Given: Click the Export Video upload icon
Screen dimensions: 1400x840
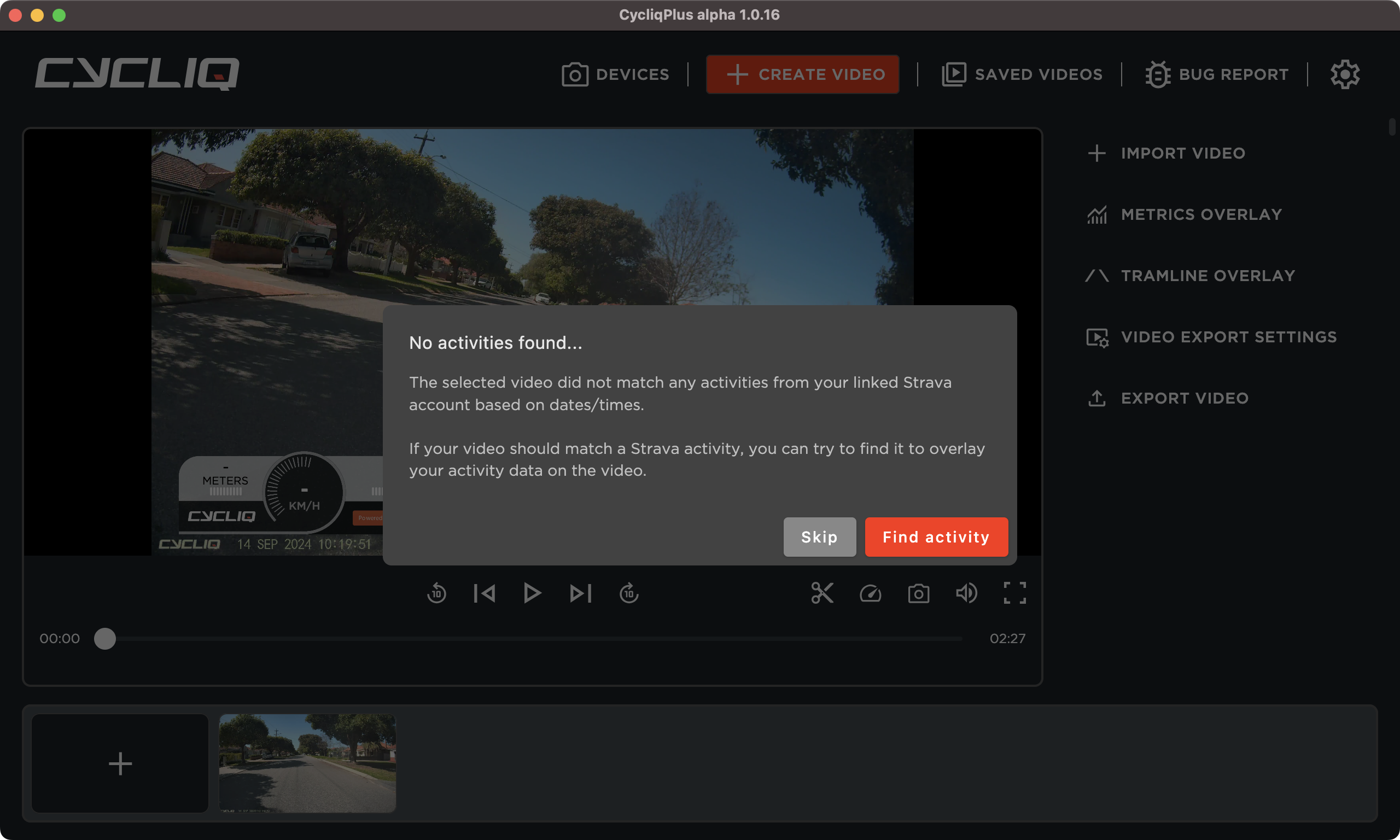Looking at the screenshot, I should (1096, 398).
